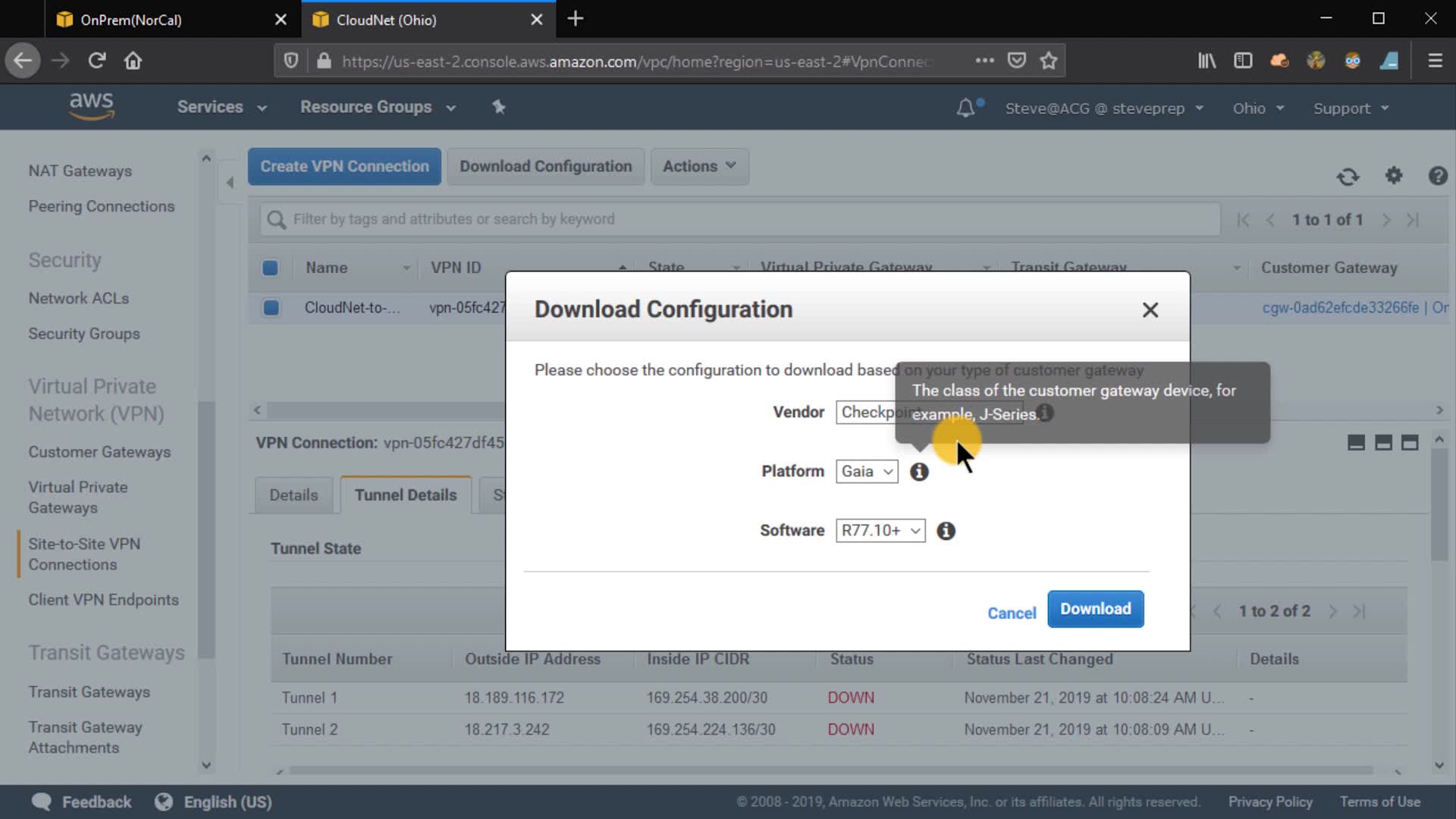
Task: Click the AWS notifications bell icon
Action: (x=965, y=108)
